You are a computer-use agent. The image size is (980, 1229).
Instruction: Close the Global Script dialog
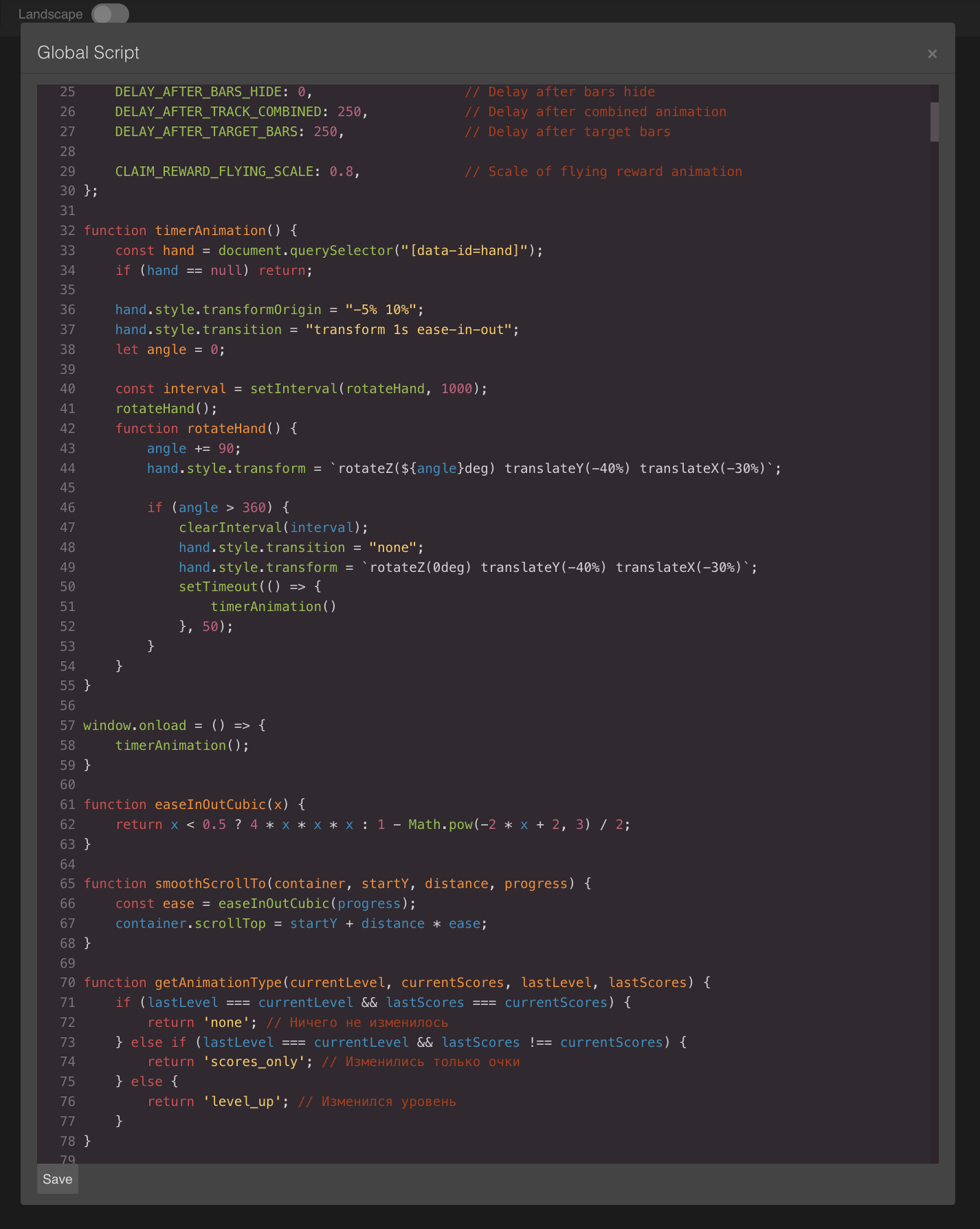[932, 54]
